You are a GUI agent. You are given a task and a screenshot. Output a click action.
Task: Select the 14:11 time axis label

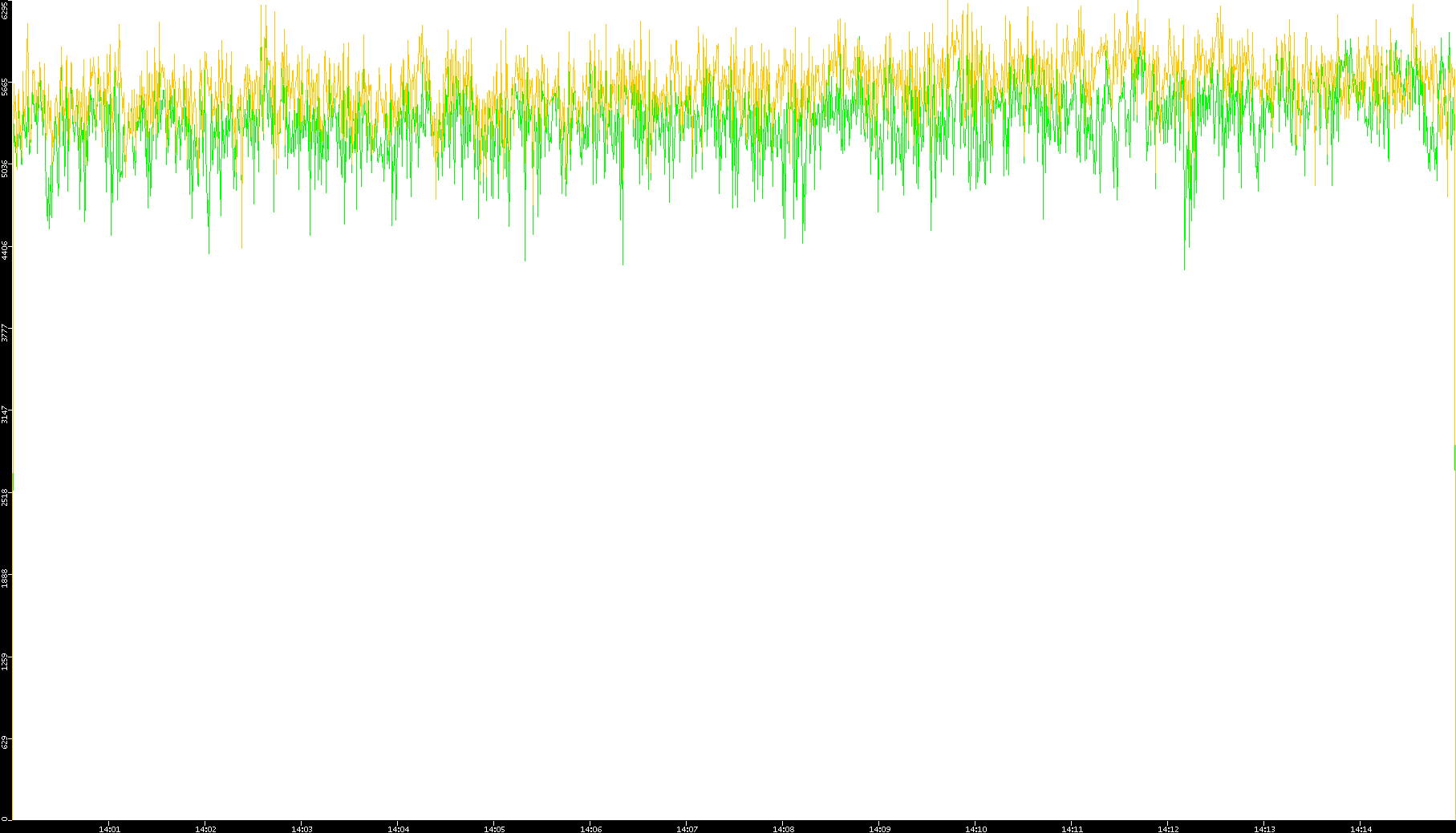(x=1072, y=829)
